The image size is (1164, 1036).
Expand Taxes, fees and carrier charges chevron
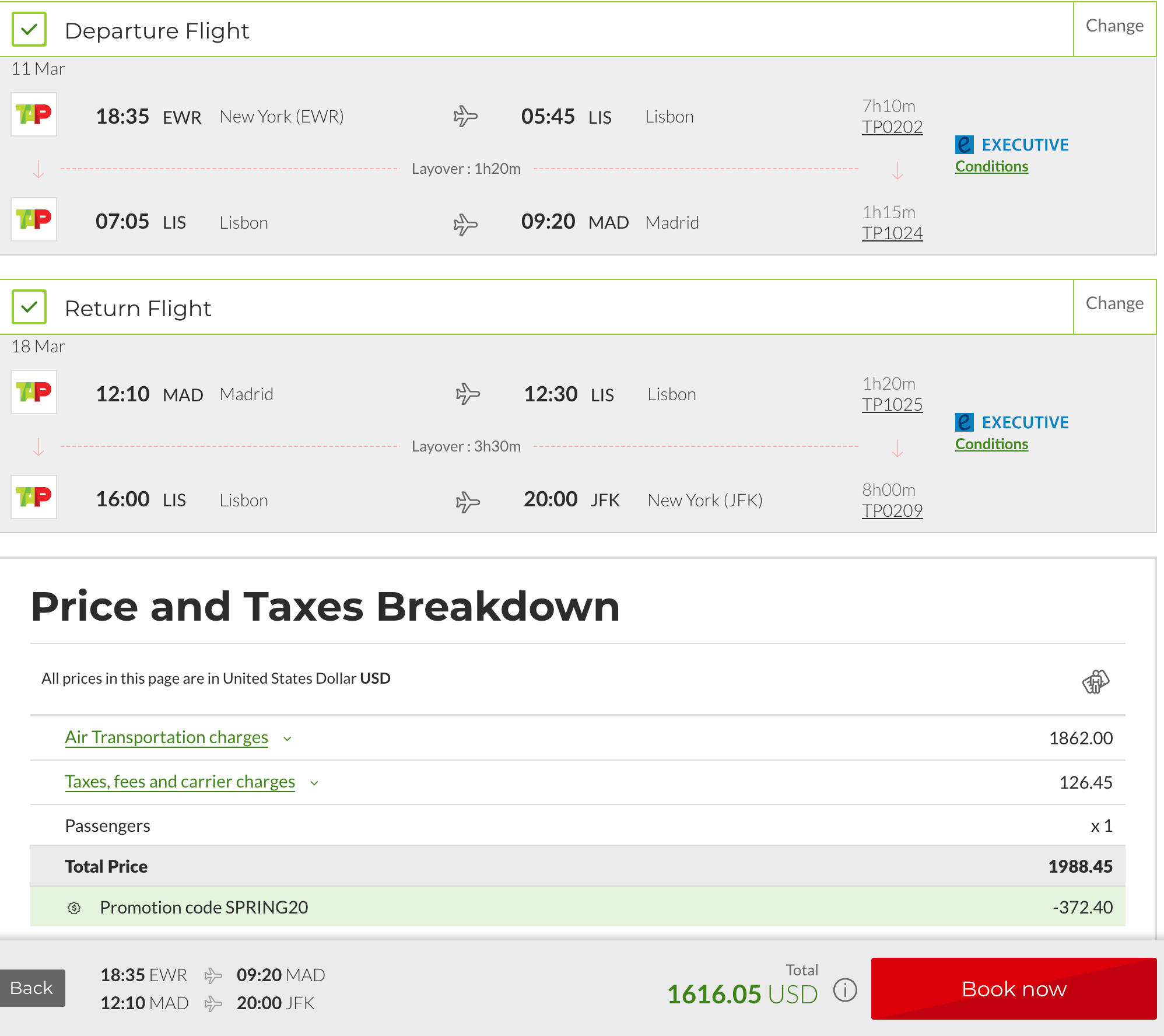[314, 783]
